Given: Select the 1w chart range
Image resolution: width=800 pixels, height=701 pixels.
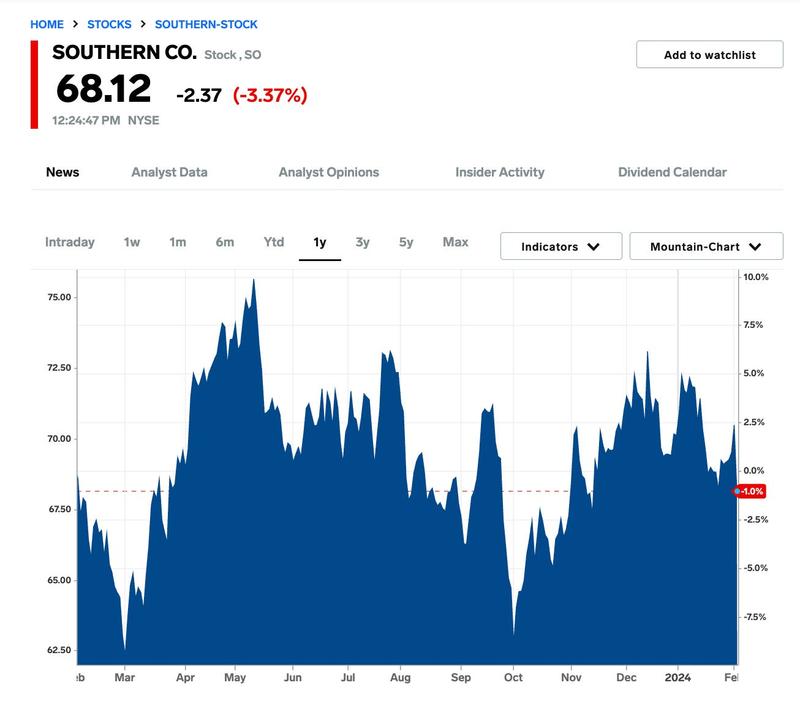Looking at the screenshot, I should (132, 242).
